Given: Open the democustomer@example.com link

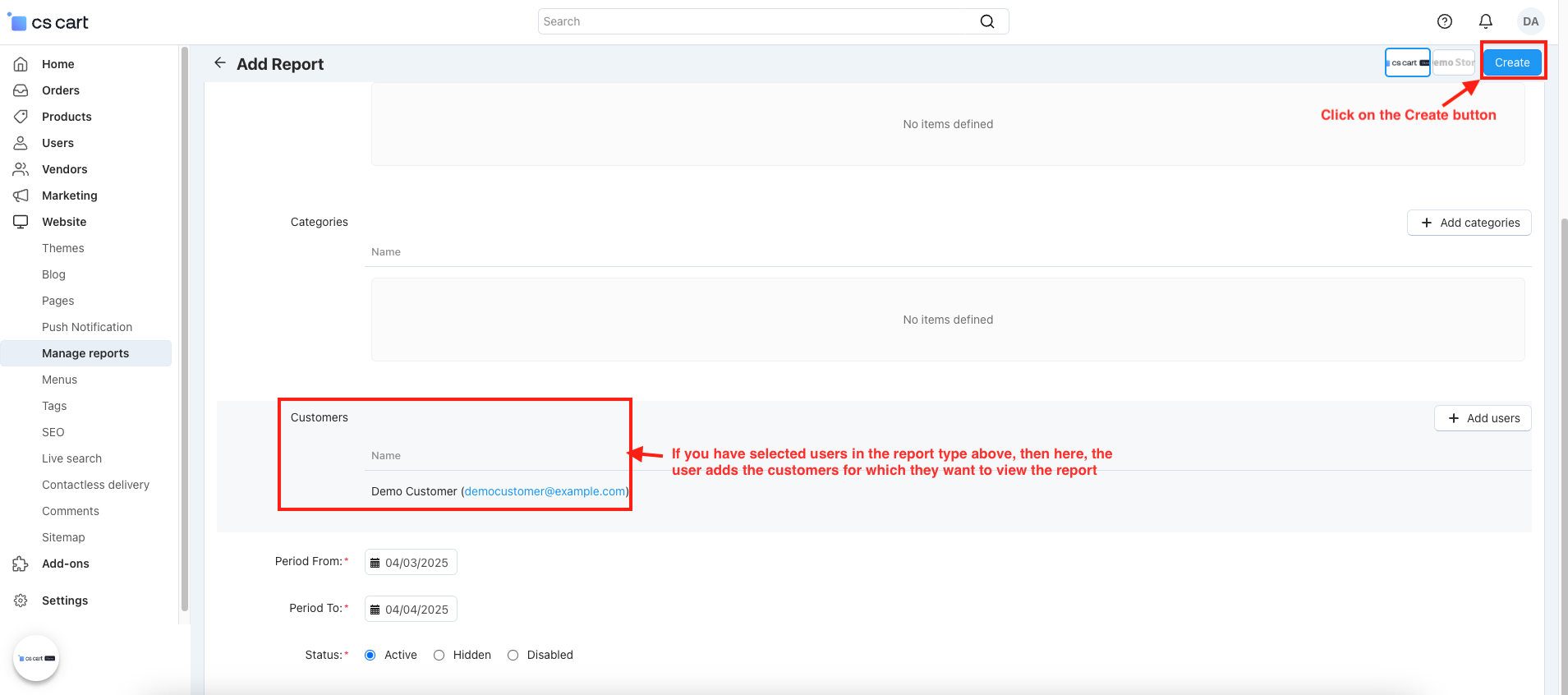Looking at the screenshot, I should pos(545,491).
